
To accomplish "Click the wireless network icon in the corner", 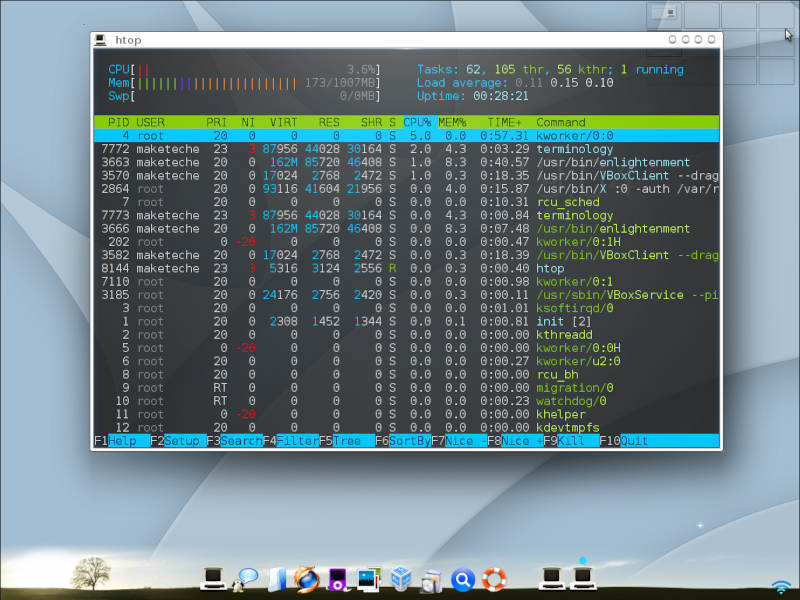I will pyautogui.click(x=780, y=588).
